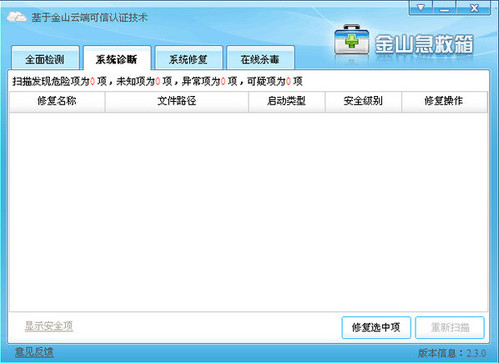Open the 系统修复 tab
The image size is (499, 363).
(x=188, y=59)
